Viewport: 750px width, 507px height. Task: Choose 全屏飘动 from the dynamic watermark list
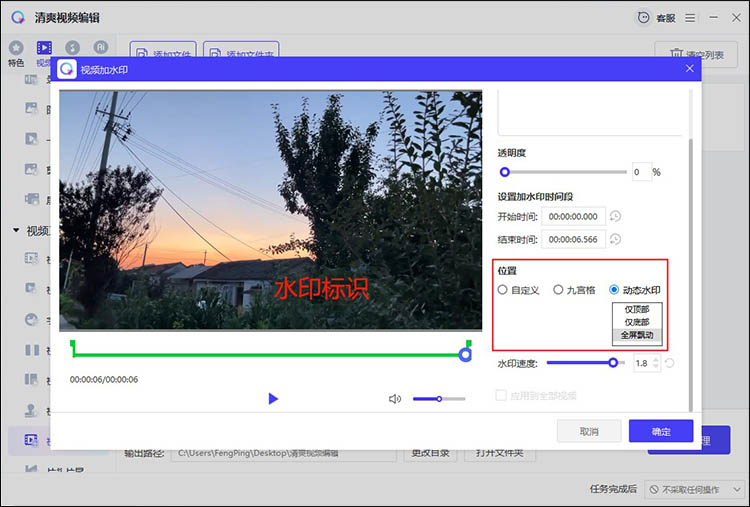(637, 335)
